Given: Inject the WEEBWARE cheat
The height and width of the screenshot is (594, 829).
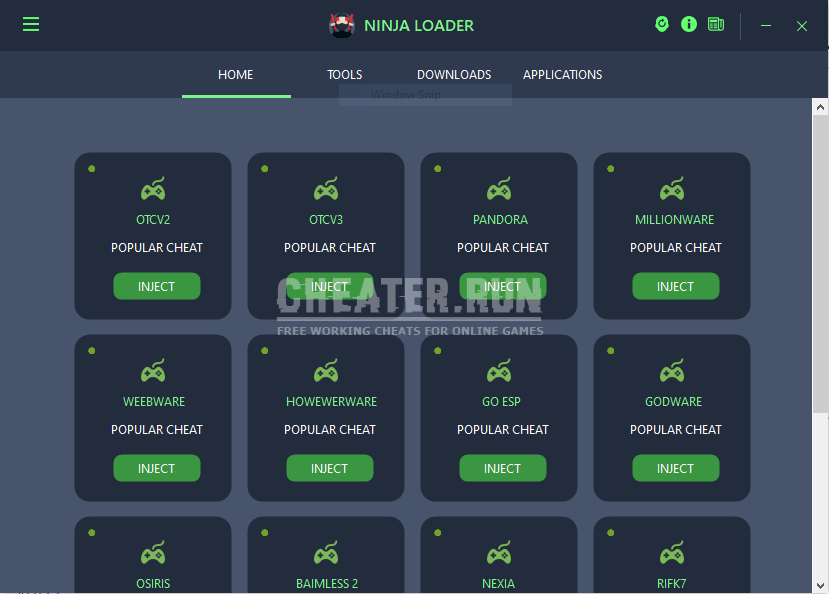Looking at the screenshot, I should [156, 468].
